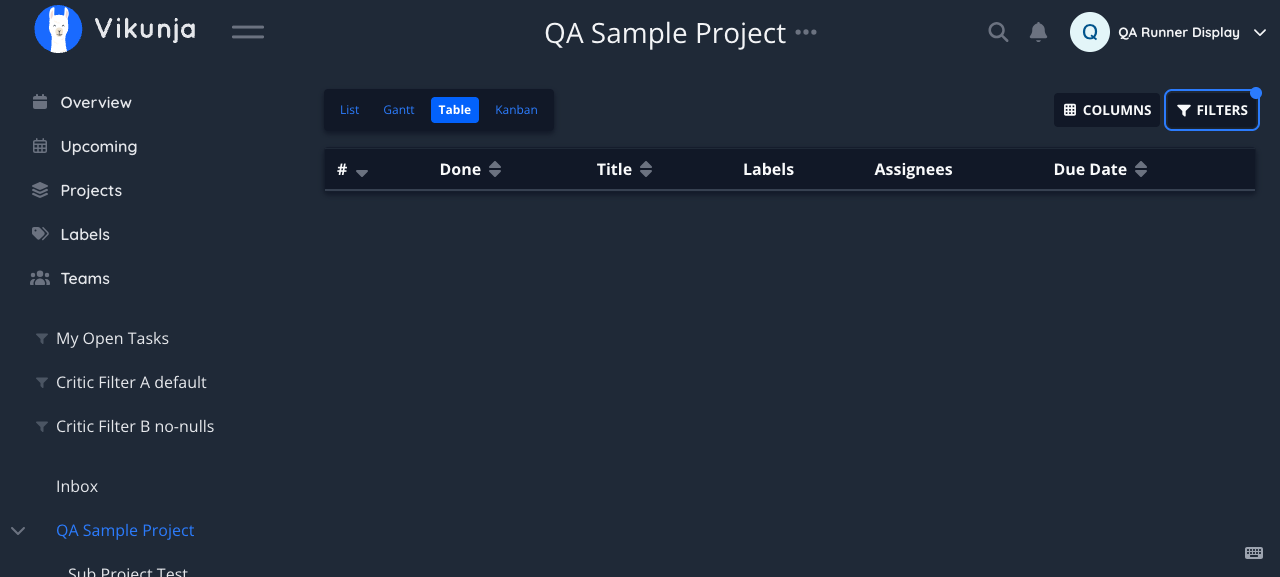This screenshot has width=1280, height=577.
Task: Sort by the # column arrow
Action: [362, 172]
